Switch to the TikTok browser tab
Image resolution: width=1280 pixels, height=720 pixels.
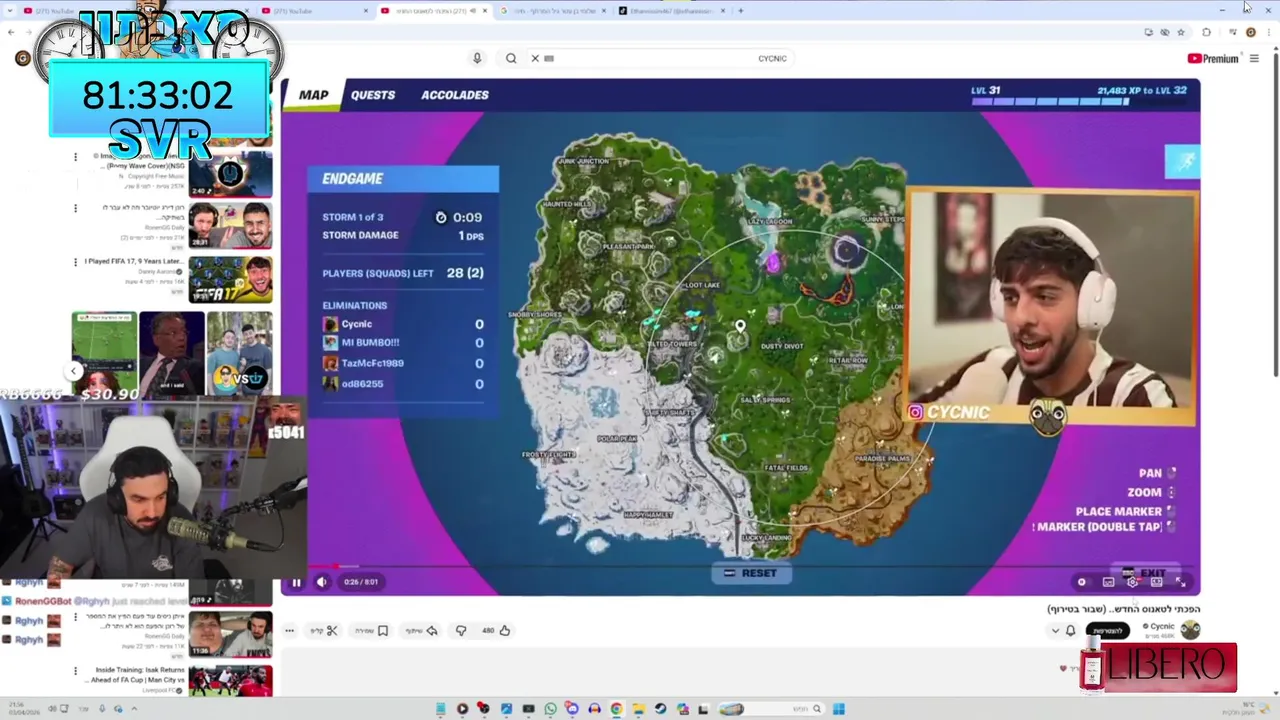click(x=671, y=11)
